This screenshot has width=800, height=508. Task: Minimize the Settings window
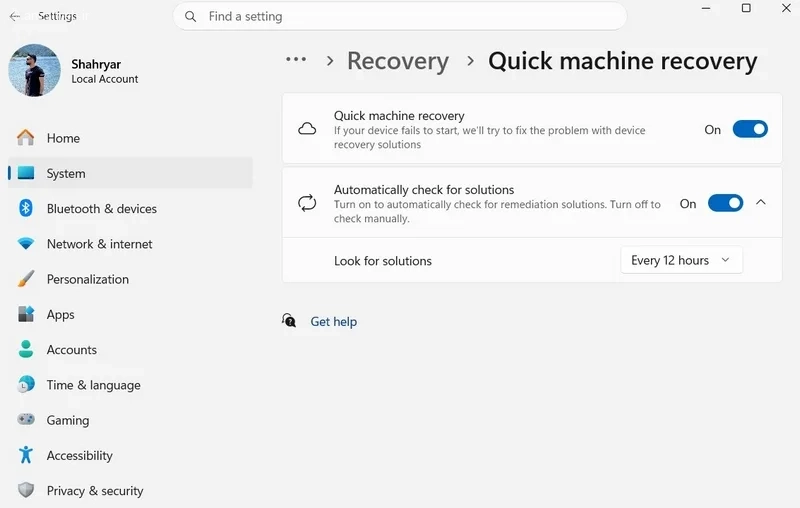click(706, 8)
